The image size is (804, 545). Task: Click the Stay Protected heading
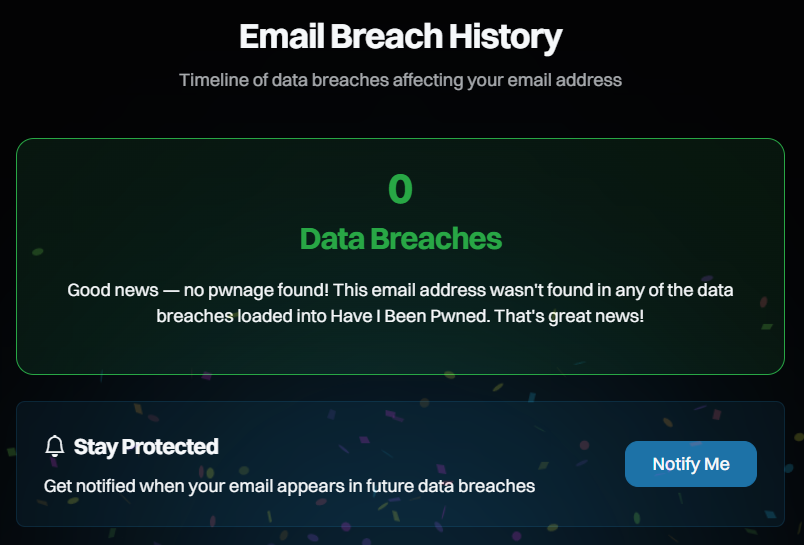146,446
